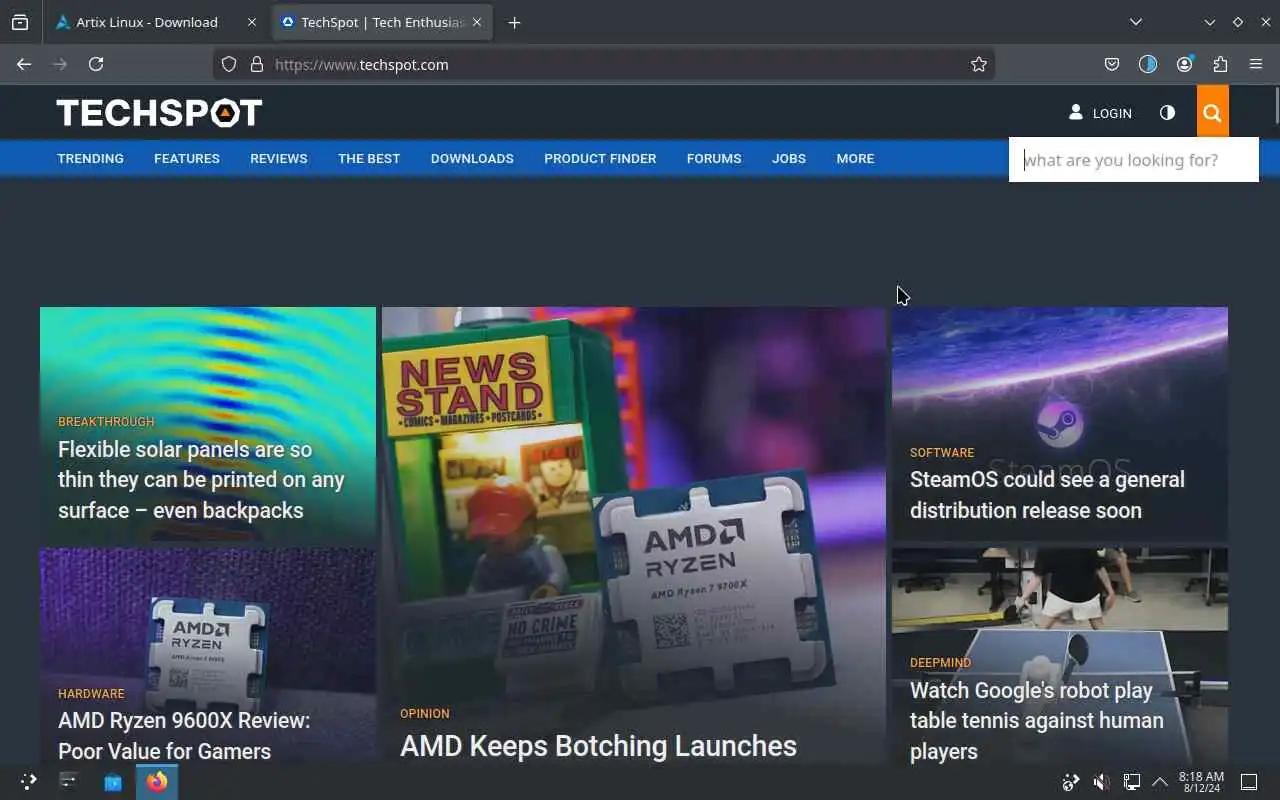Click the clock showing 8:18 AM
This screenshot has width=1280, height=800.
point(1201,782)
